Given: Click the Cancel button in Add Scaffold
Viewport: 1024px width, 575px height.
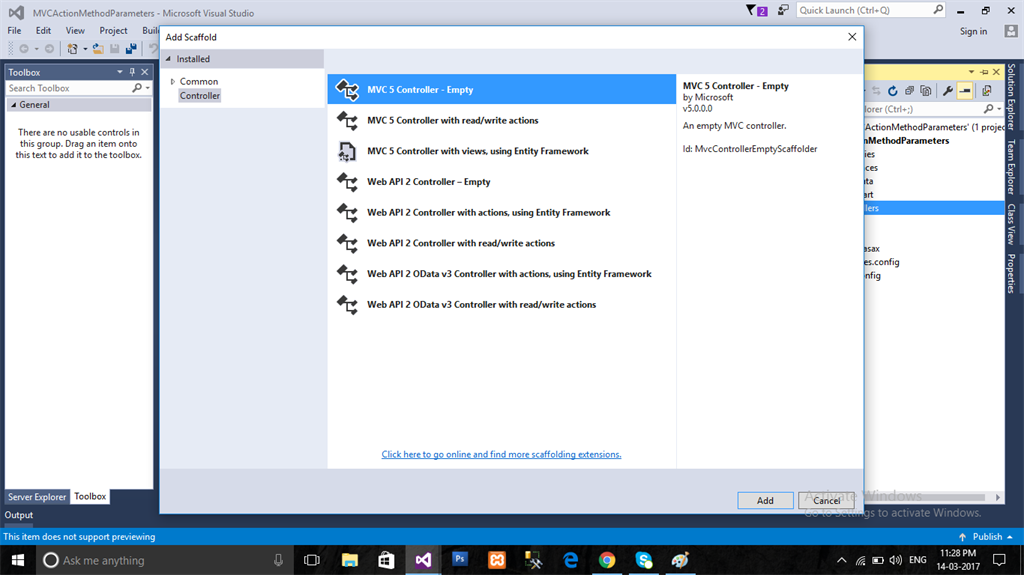Looking at the screenshot, I should point(826,501).
